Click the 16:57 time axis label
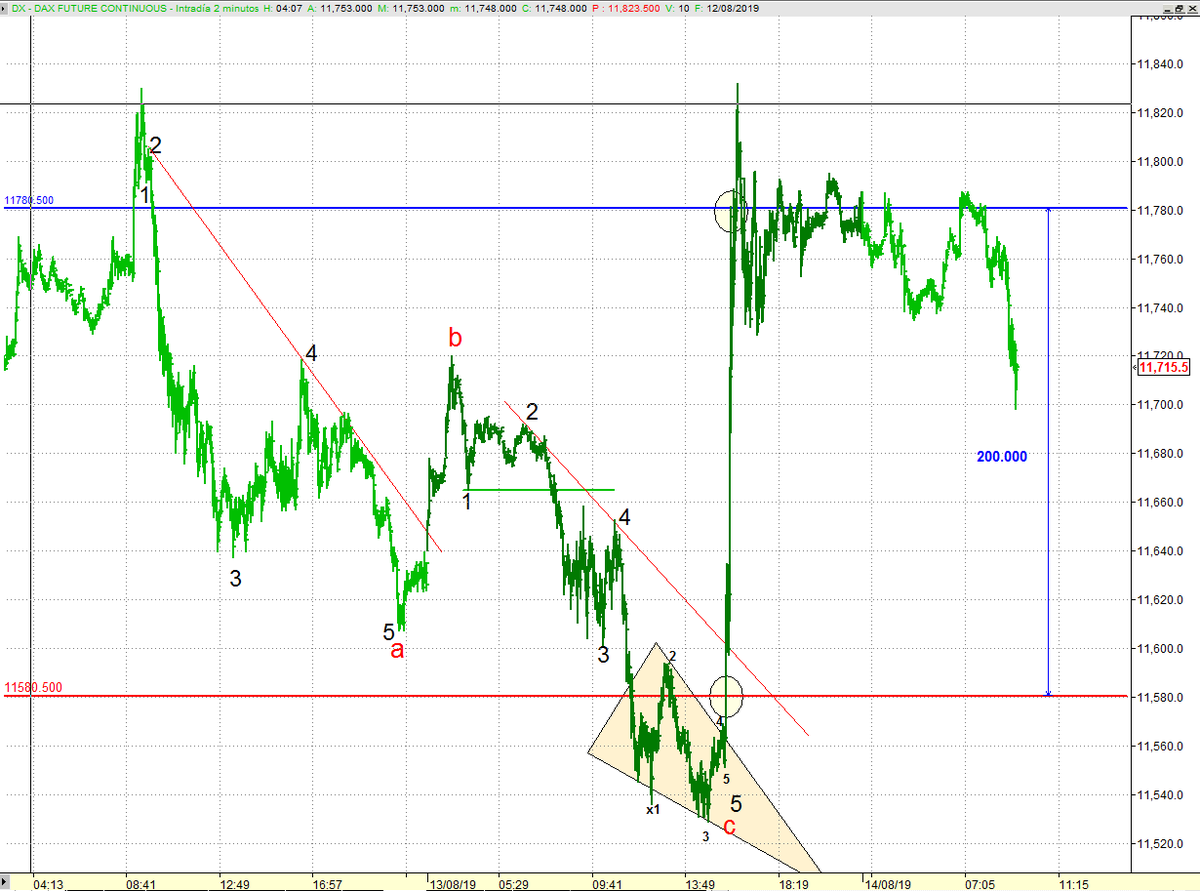 pyautogui.click(x=328, y=884)
